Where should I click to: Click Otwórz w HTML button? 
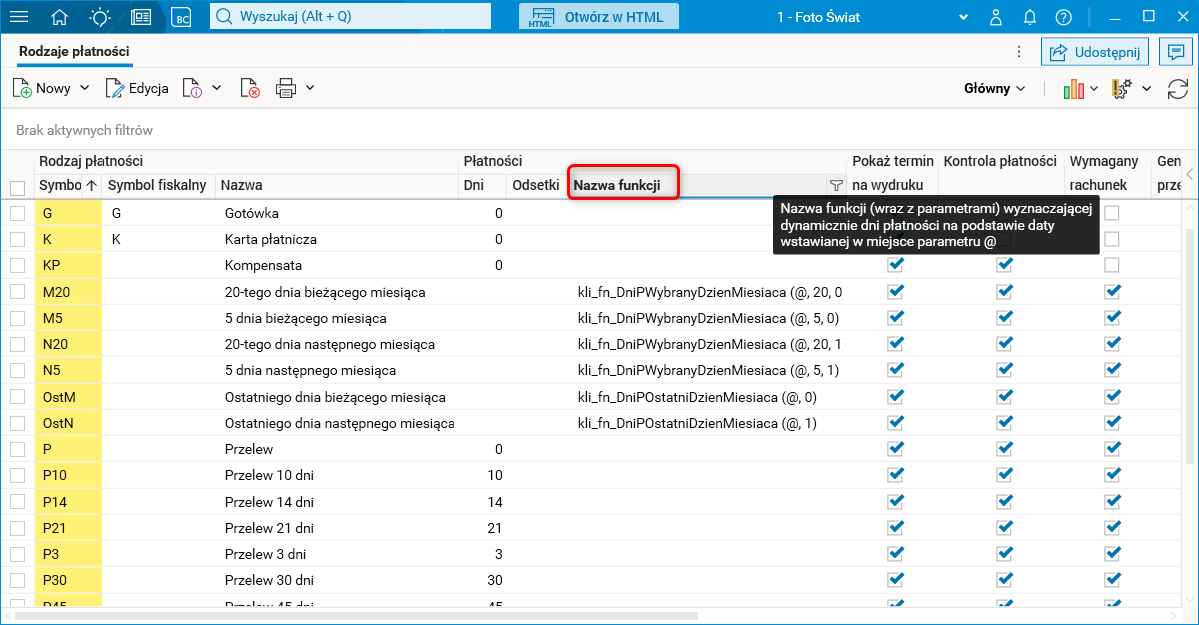click(598, 17)
